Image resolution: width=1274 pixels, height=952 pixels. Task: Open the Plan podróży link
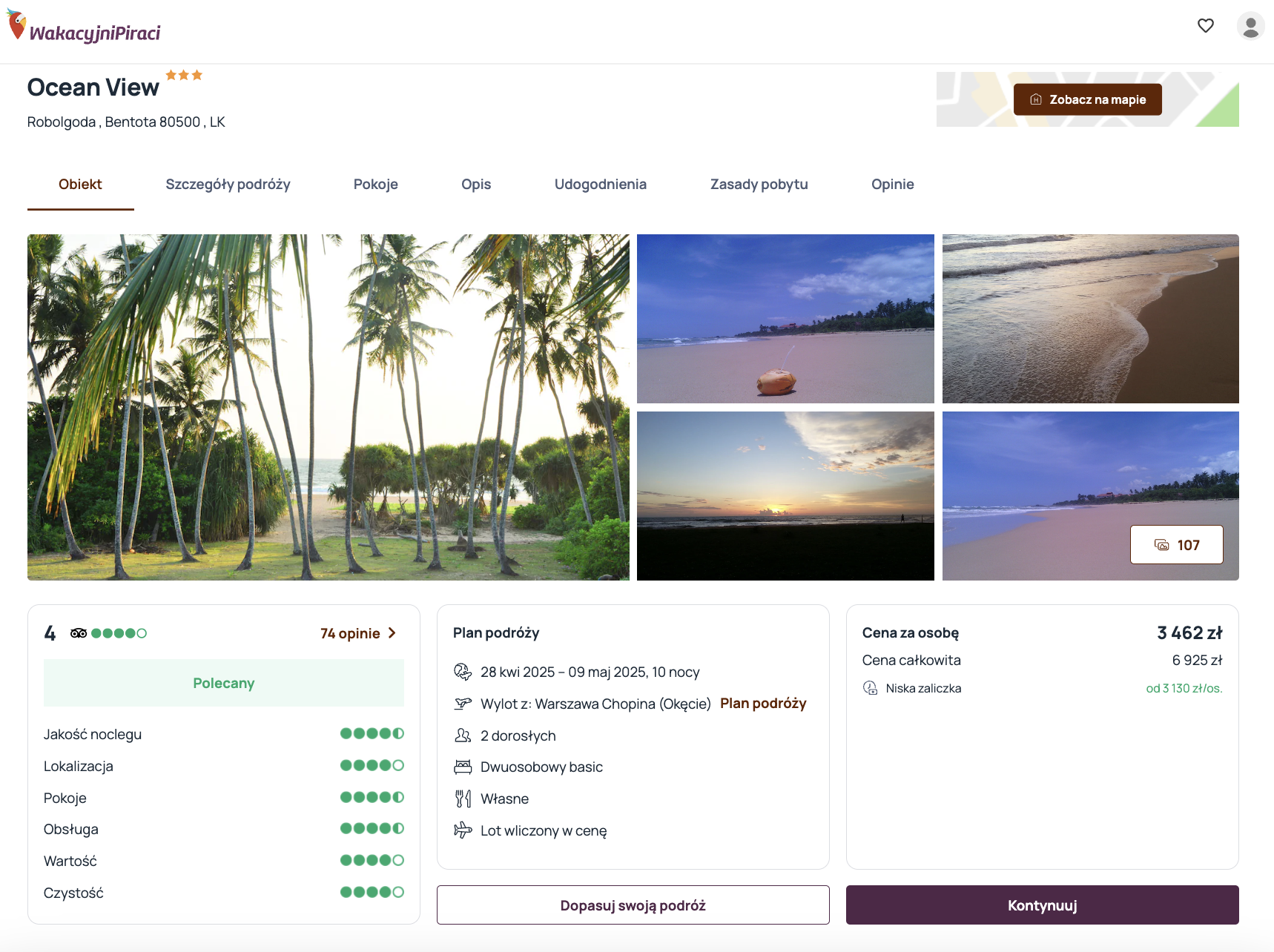click(x=763, y=703)
